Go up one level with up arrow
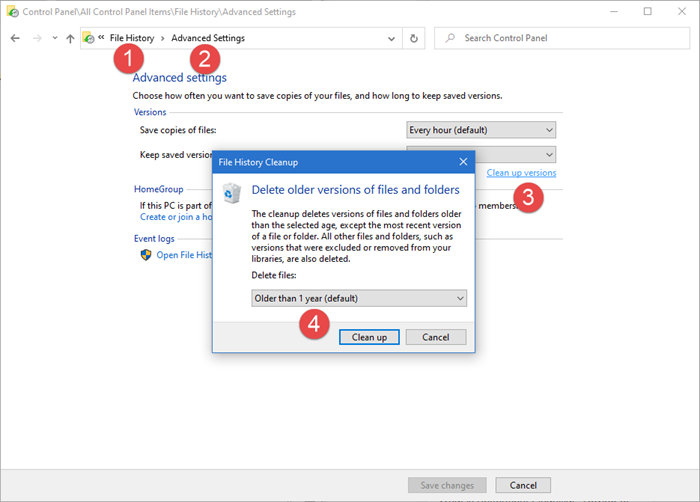 pyautogui.click(x=70, y=38)
